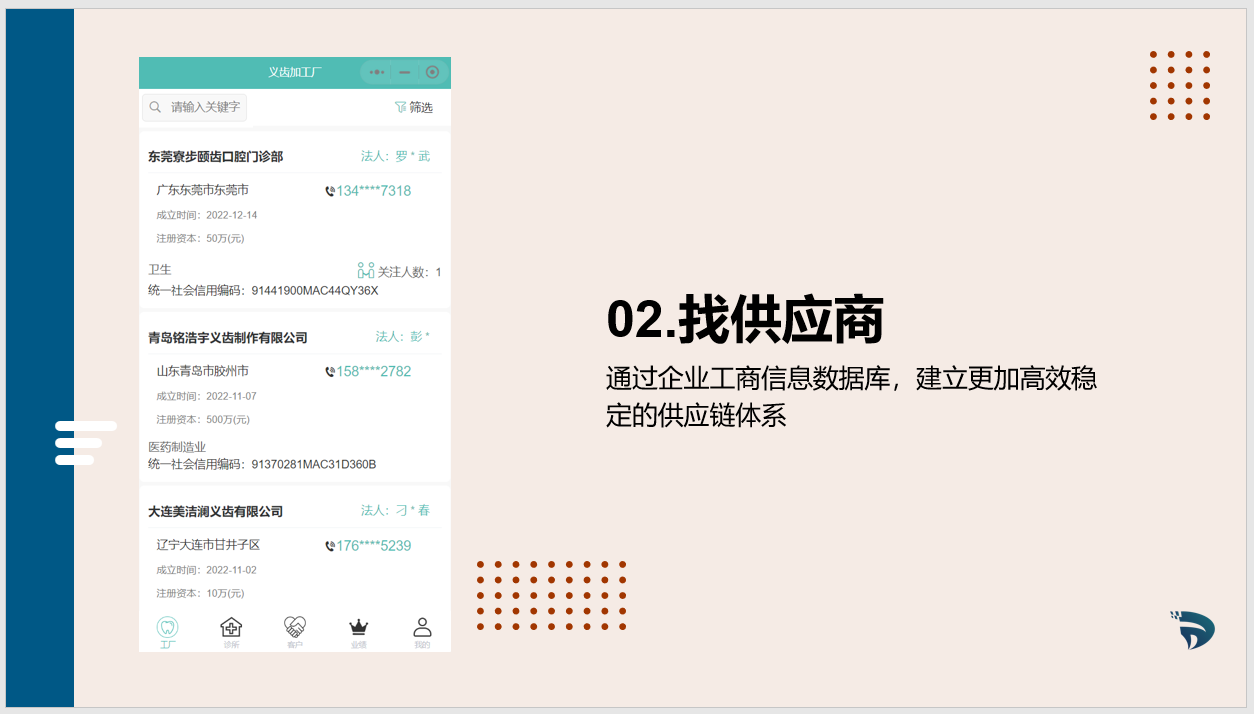The image size is (1254, 714).
Task: Click credit code 91370281MAC31D360B
Action: pyautogui.click(x=314, y=465)
